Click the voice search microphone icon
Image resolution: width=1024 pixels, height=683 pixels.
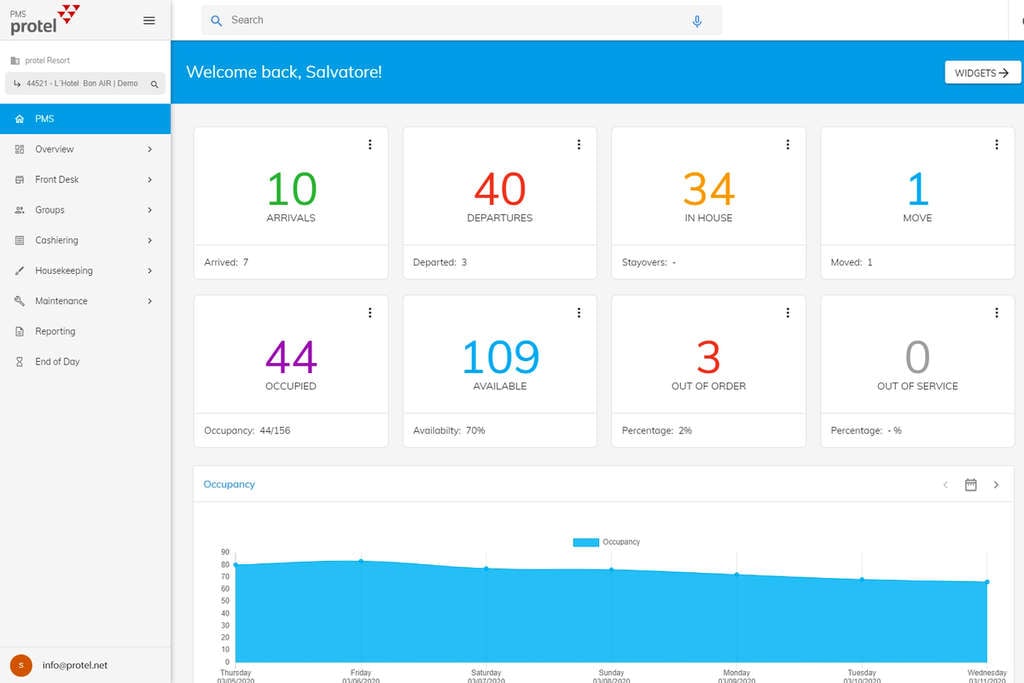tap(697, 21)
